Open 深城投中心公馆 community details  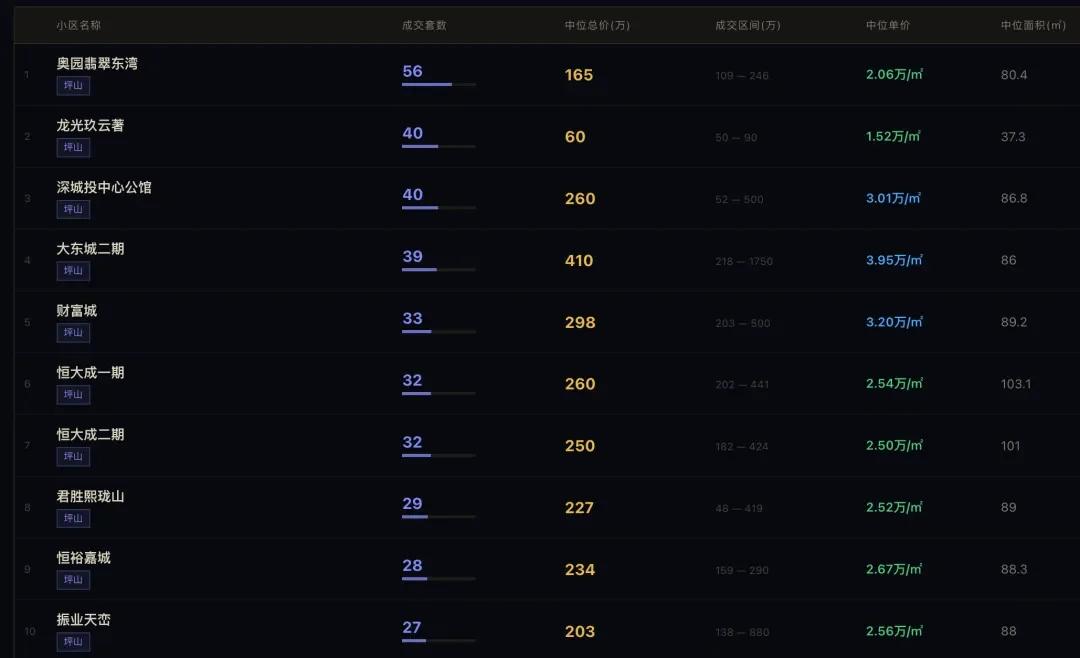tap(104, 188)
